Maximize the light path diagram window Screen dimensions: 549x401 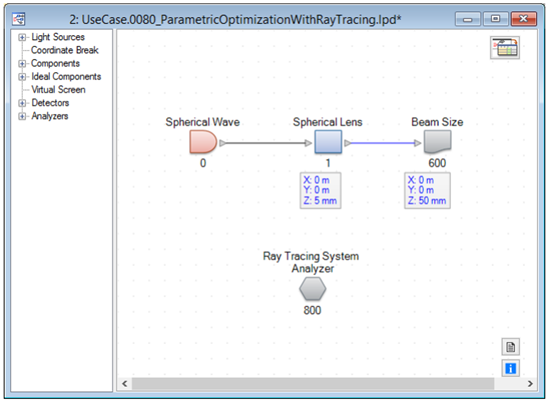point(495,19)
